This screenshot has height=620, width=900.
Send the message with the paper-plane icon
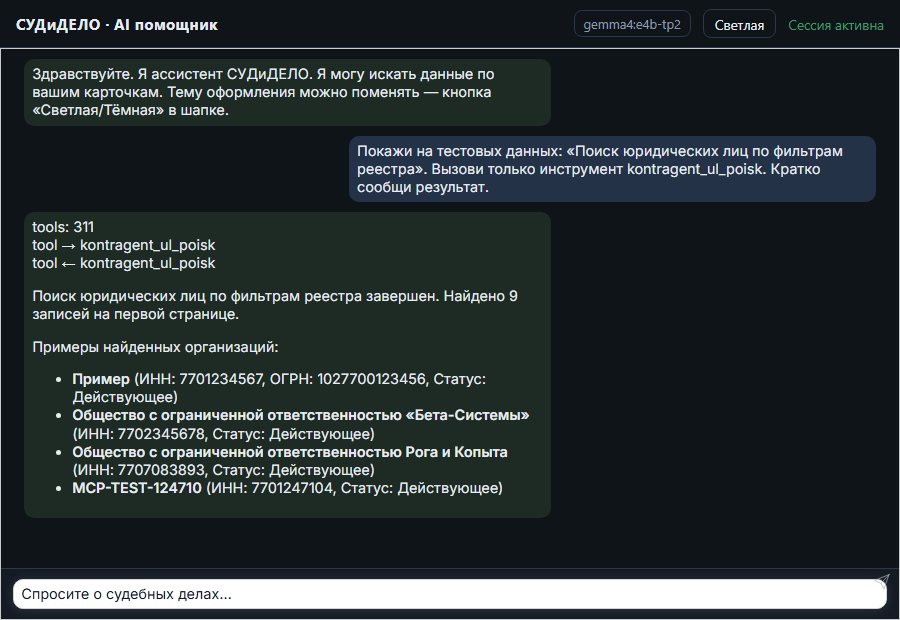pyautogui.click(x=882, y=580)
